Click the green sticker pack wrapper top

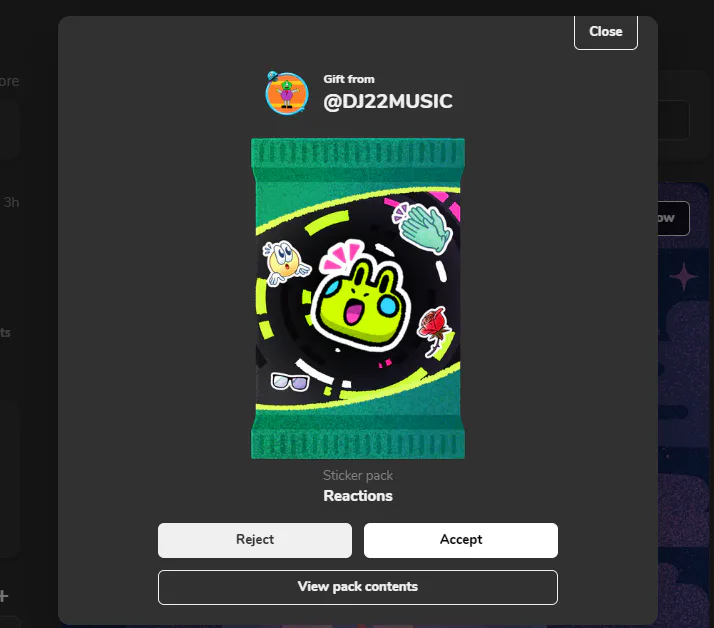point(358,153)
